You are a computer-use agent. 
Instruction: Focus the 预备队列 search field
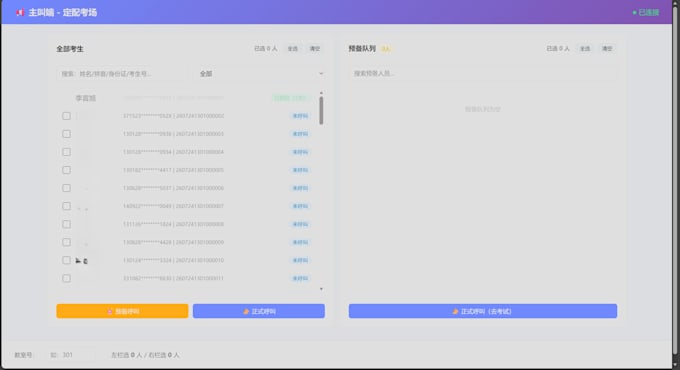[483, 73]
